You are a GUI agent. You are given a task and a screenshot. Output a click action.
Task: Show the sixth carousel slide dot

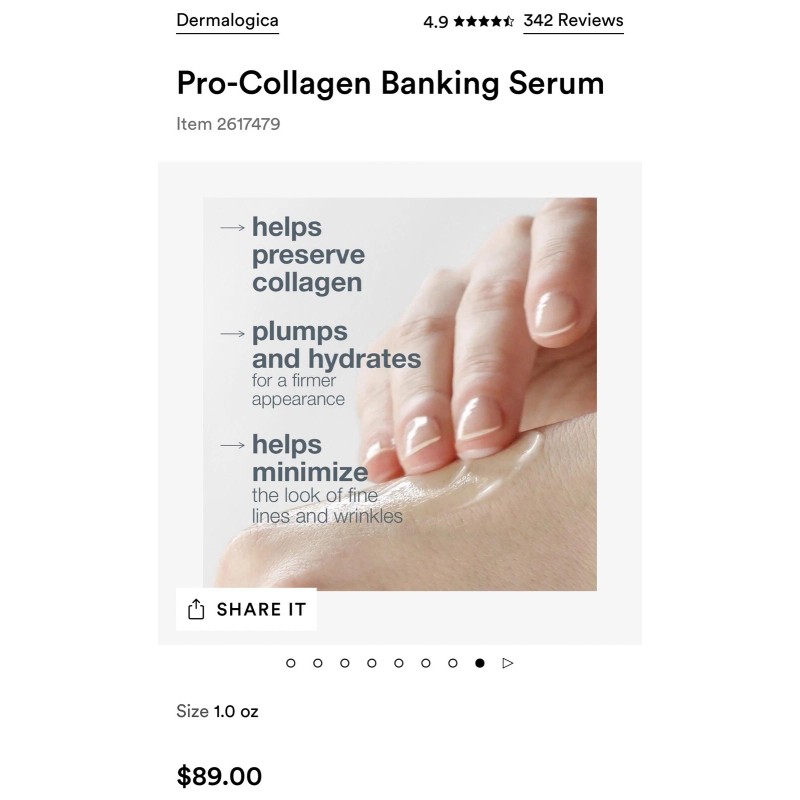[426, 662]
